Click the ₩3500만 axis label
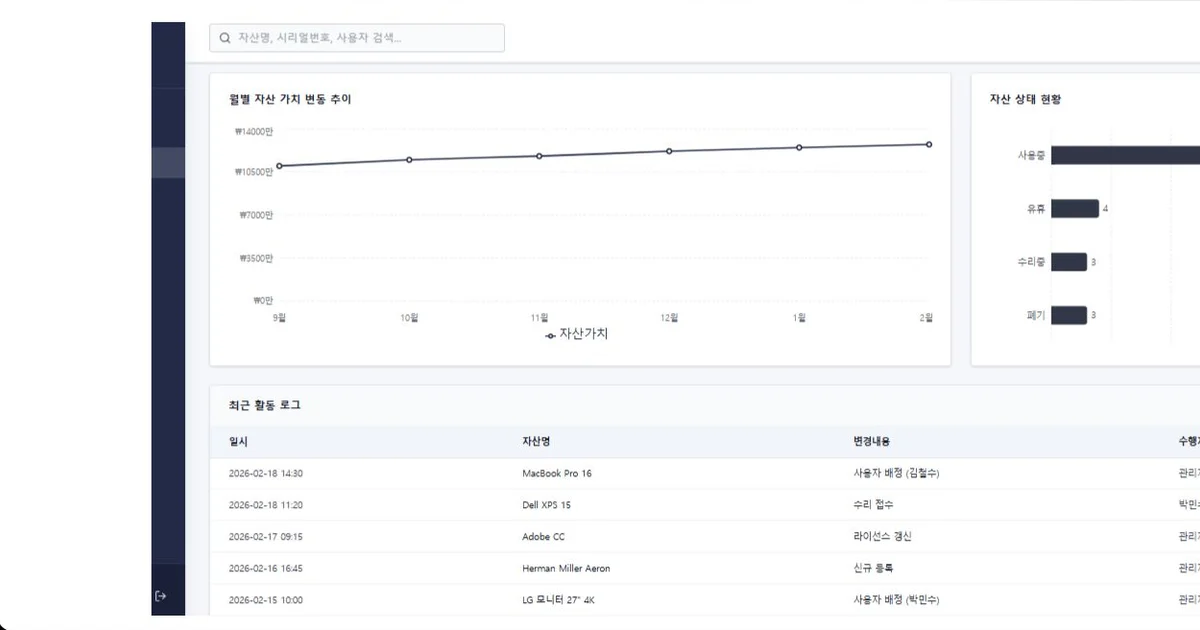The image size is (1200, 630). pyautogui.click(x=256, y=258)
